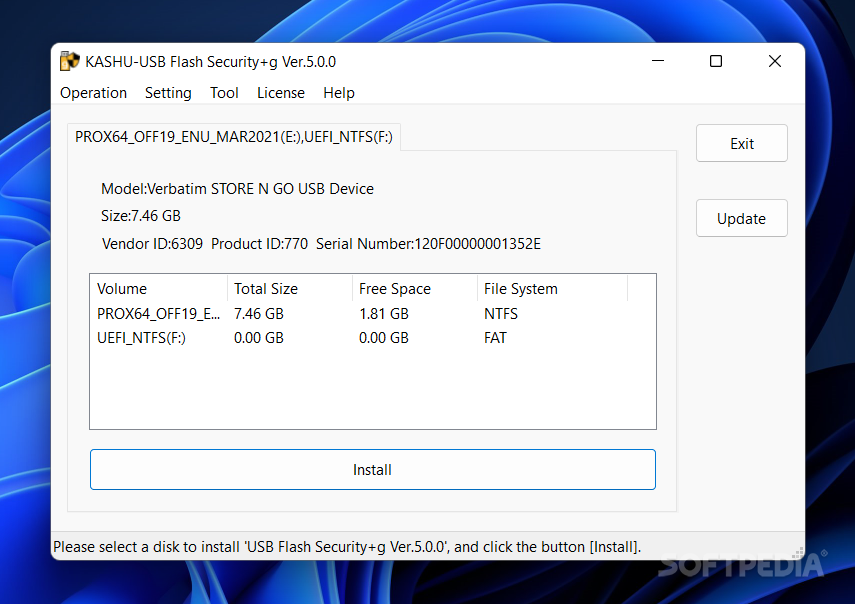This screenshot has width=855, height=604.
Task: Select the PROX64_OFF19_ENU_MAR2021(E:),UEFI_NTFS(F:) tab
Action: coord(234,137)
